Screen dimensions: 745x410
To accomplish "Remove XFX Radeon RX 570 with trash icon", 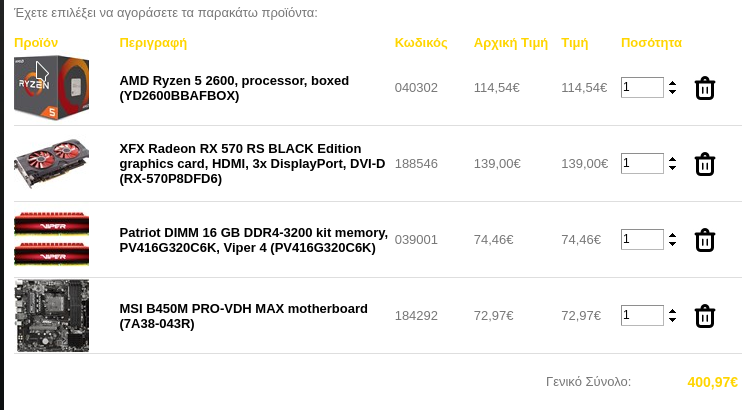I will 705,164.
